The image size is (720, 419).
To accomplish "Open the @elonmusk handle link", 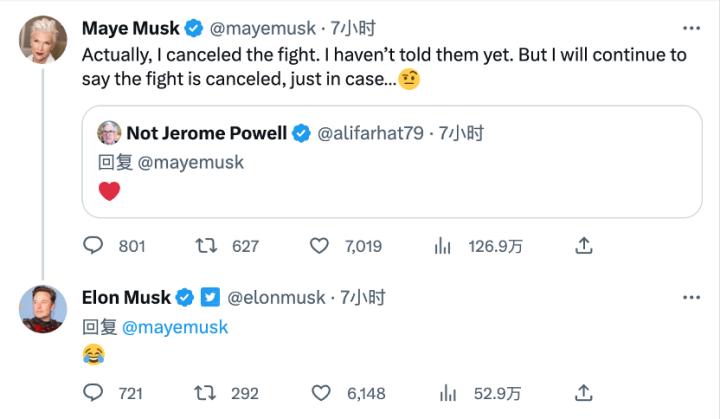I will click(277, 297).
